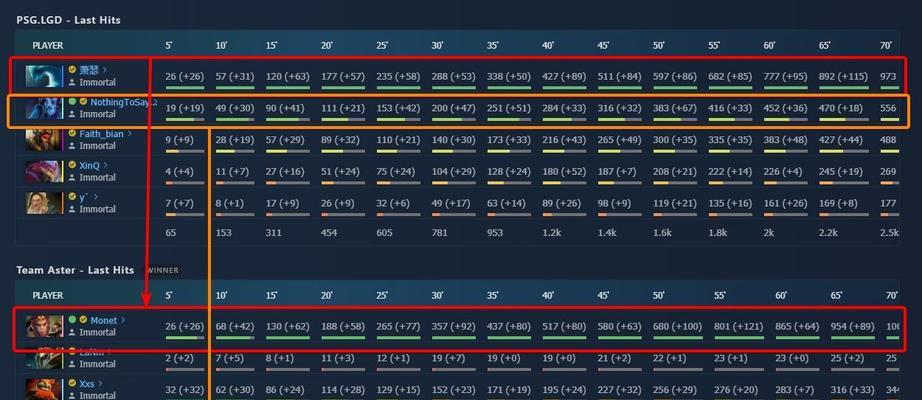
Task: Click the green bar under Monet's 517 (+80)
Action: click(564, 338)
